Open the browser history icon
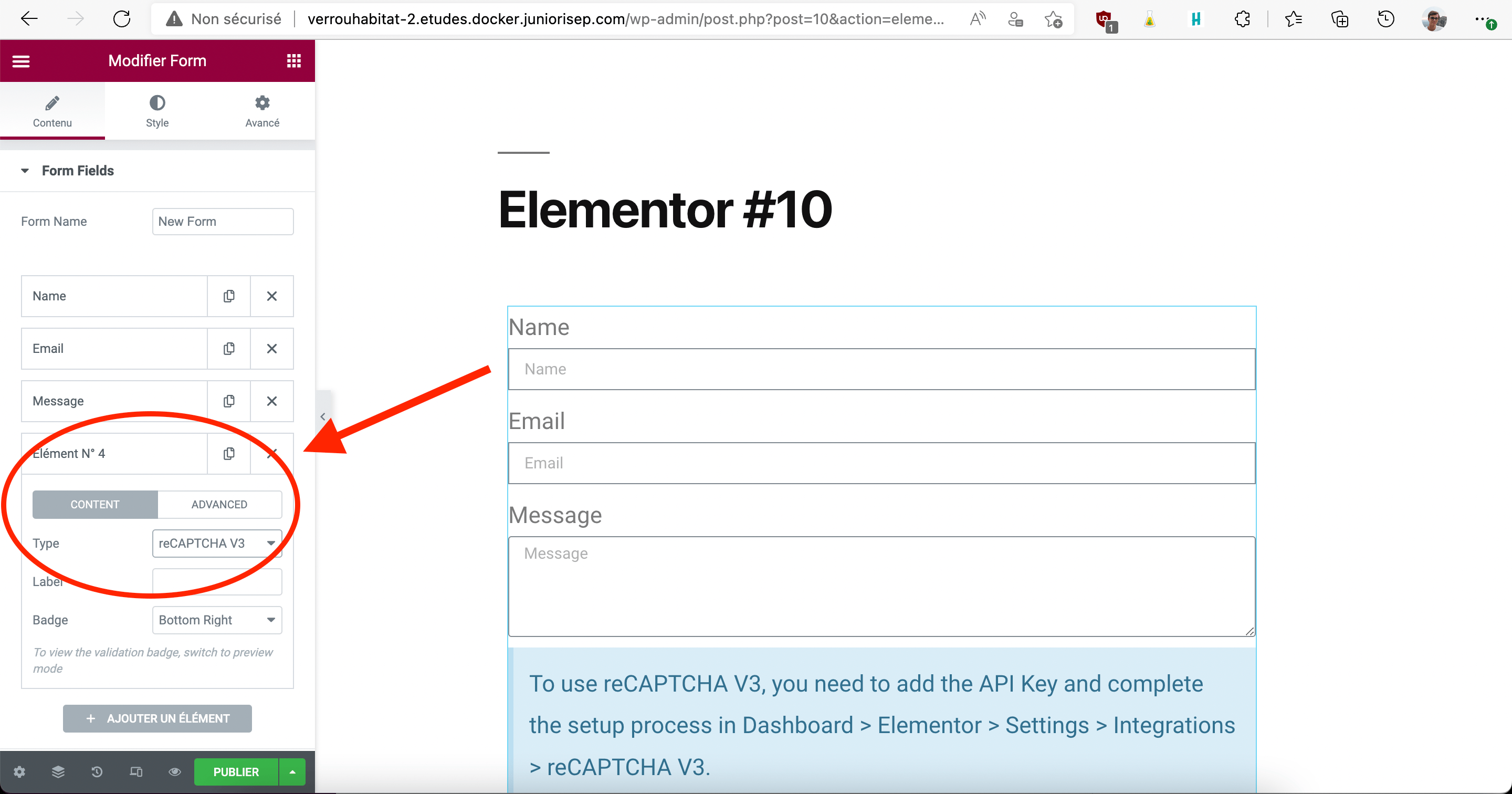Viewport: 1512px width, 794px height. pos(1386,19)
